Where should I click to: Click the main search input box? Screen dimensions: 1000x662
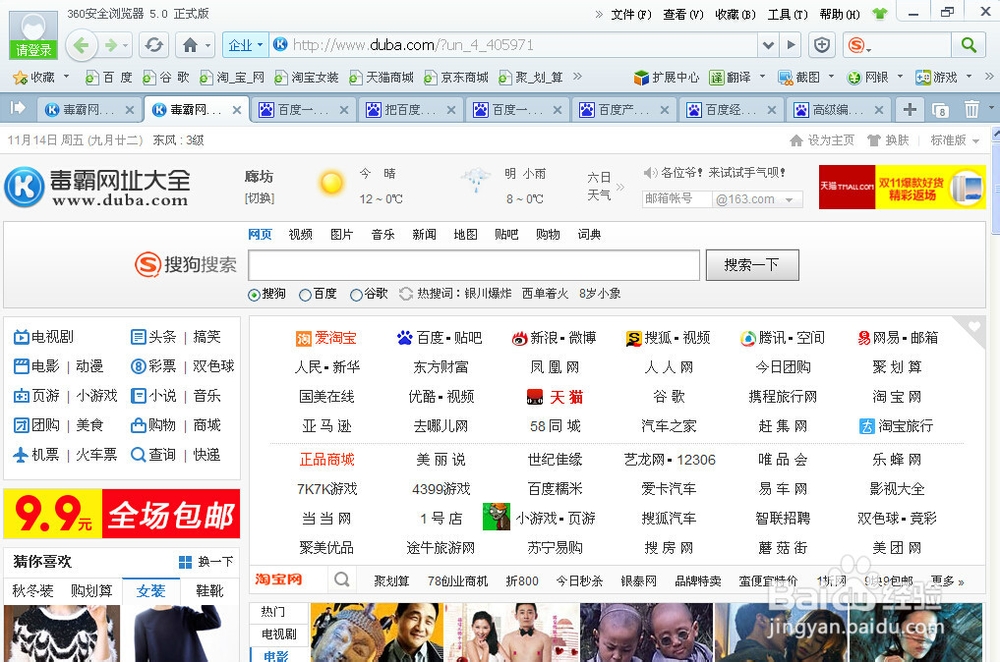(474, 265)
